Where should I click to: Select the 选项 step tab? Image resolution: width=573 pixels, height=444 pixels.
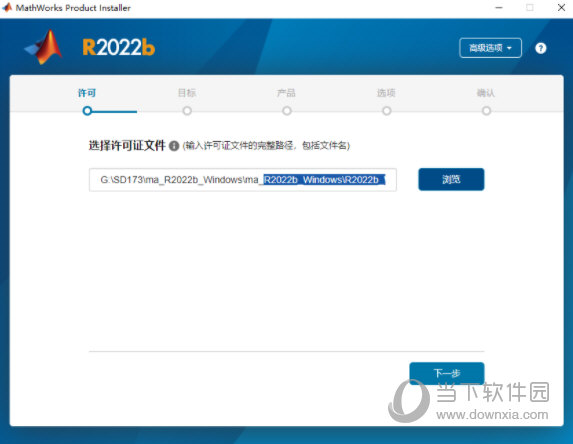(386, 93)
